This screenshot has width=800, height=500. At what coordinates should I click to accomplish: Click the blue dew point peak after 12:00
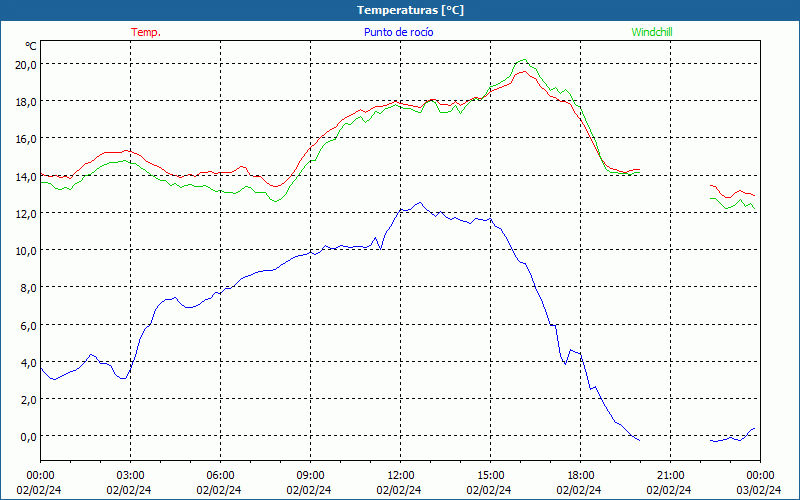tap(420, 203)
